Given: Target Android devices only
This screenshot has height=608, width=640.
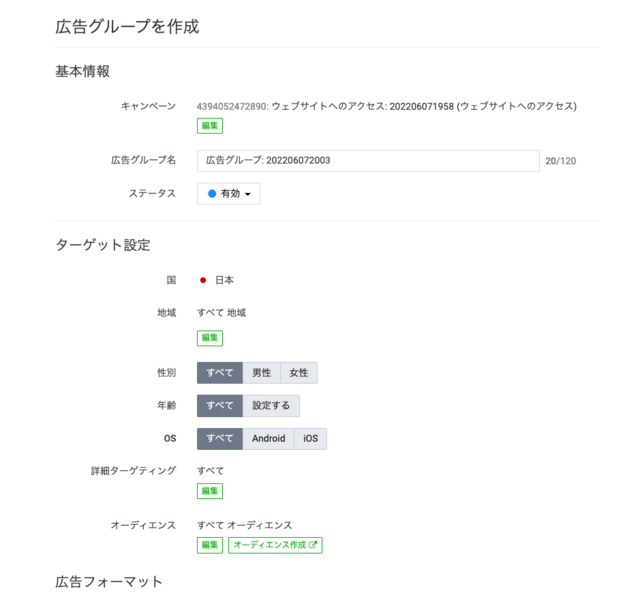Looking at the screenshot, I should click(269, 439).
